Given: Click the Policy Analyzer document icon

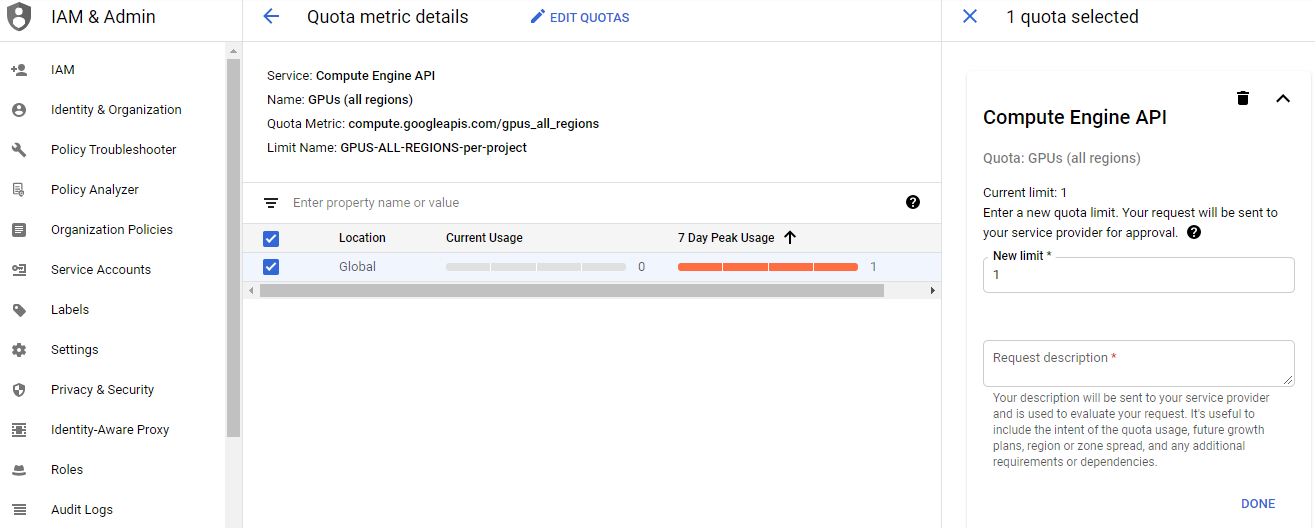Looking at the screenshot, I should pos(18,190).
